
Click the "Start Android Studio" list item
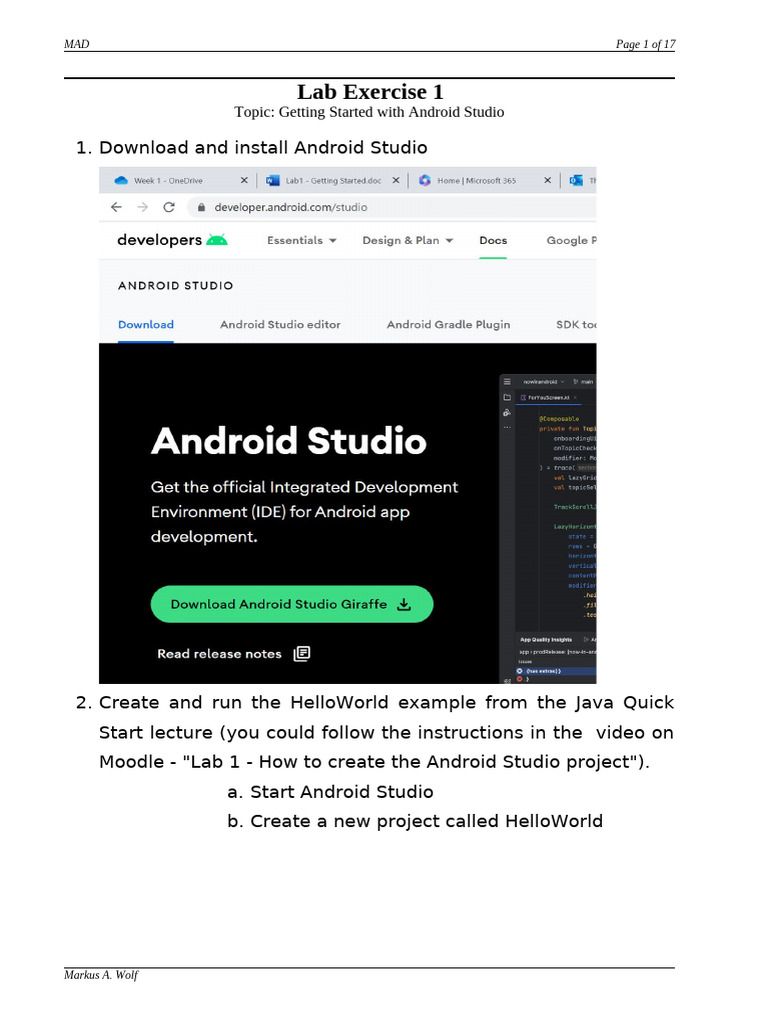[342, 792]
